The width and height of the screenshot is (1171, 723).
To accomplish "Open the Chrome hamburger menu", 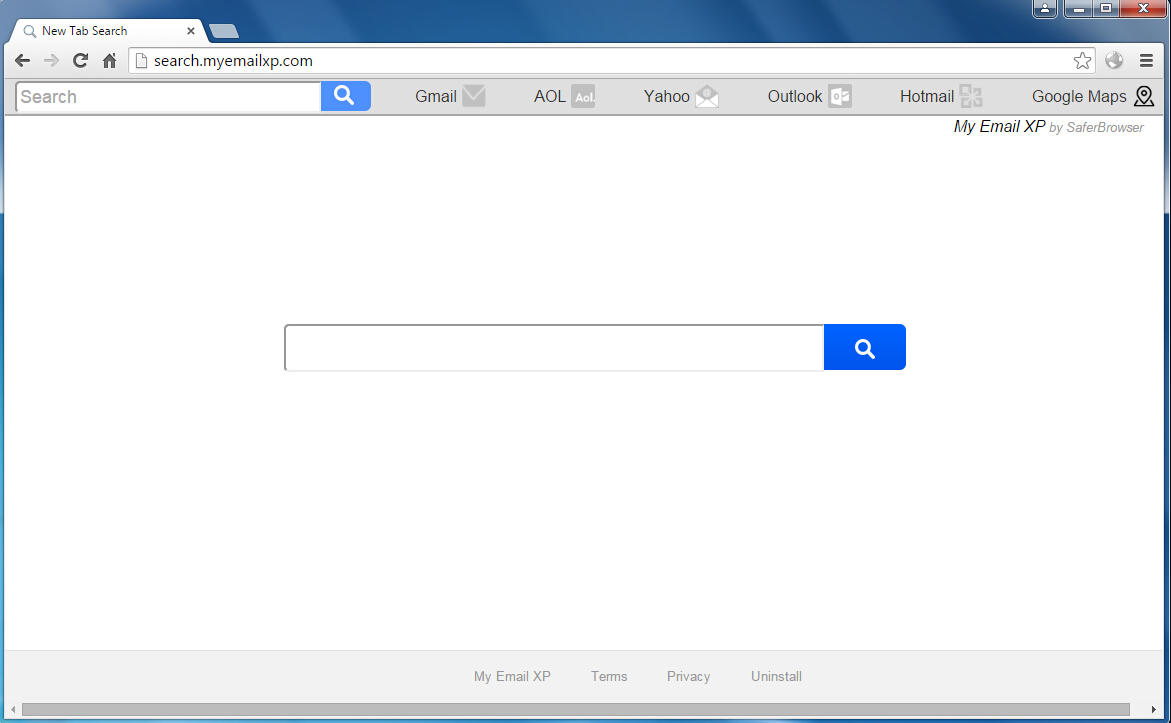I will [1146, 60].
